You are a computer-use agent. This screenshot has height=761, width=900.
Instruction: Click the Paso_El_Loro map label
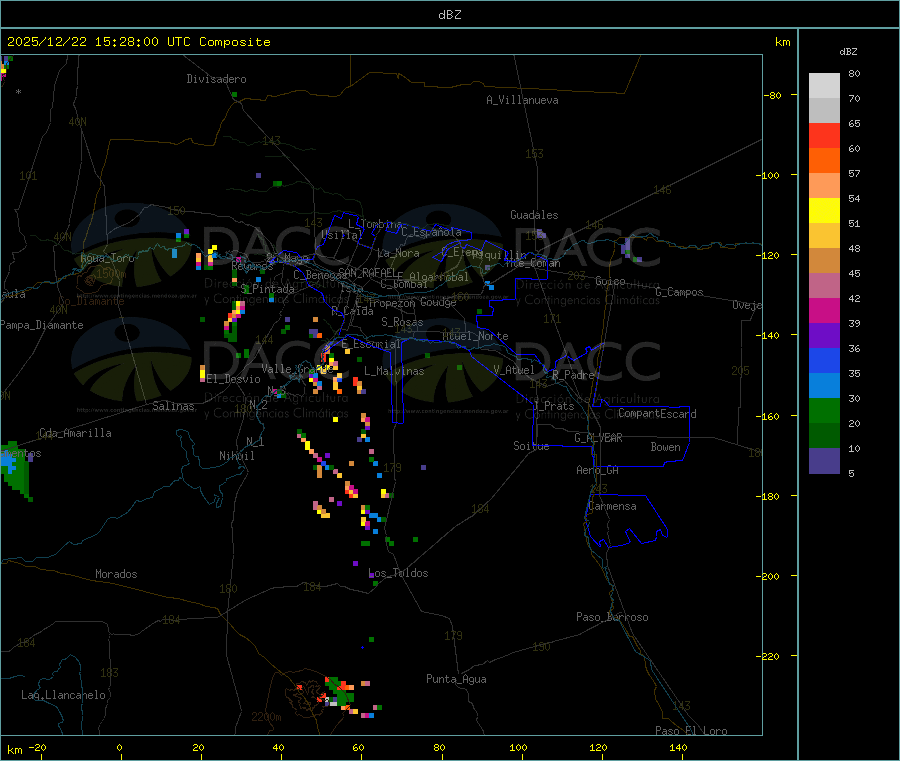click(x=691, y=731)
